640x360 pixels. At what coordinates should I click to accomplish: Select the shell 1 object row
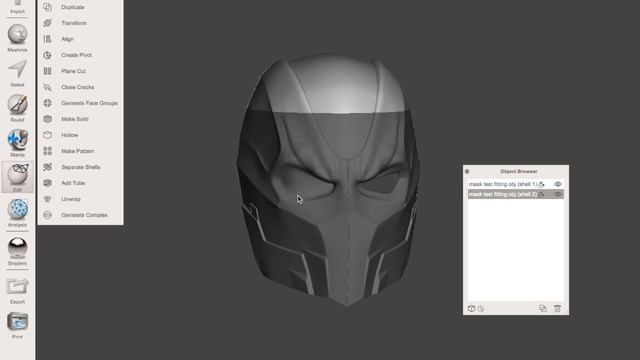tap(516, 184)
